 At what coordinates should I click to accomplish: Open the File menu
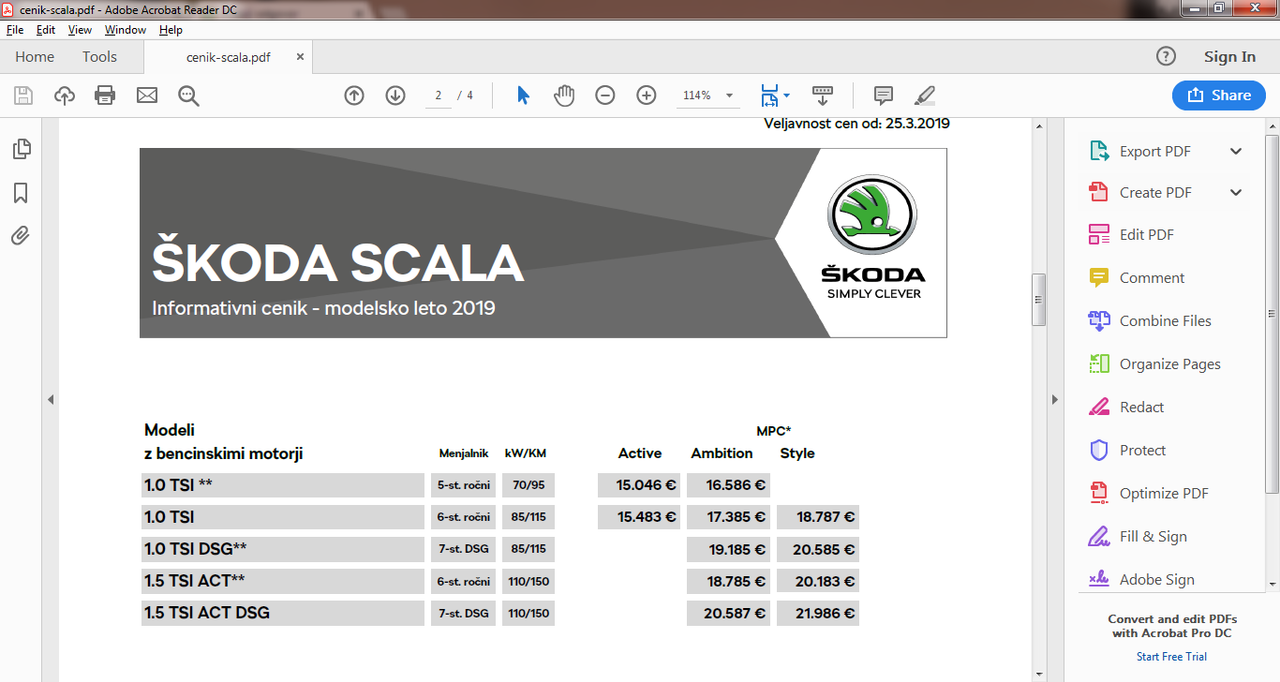pos(15,30)
